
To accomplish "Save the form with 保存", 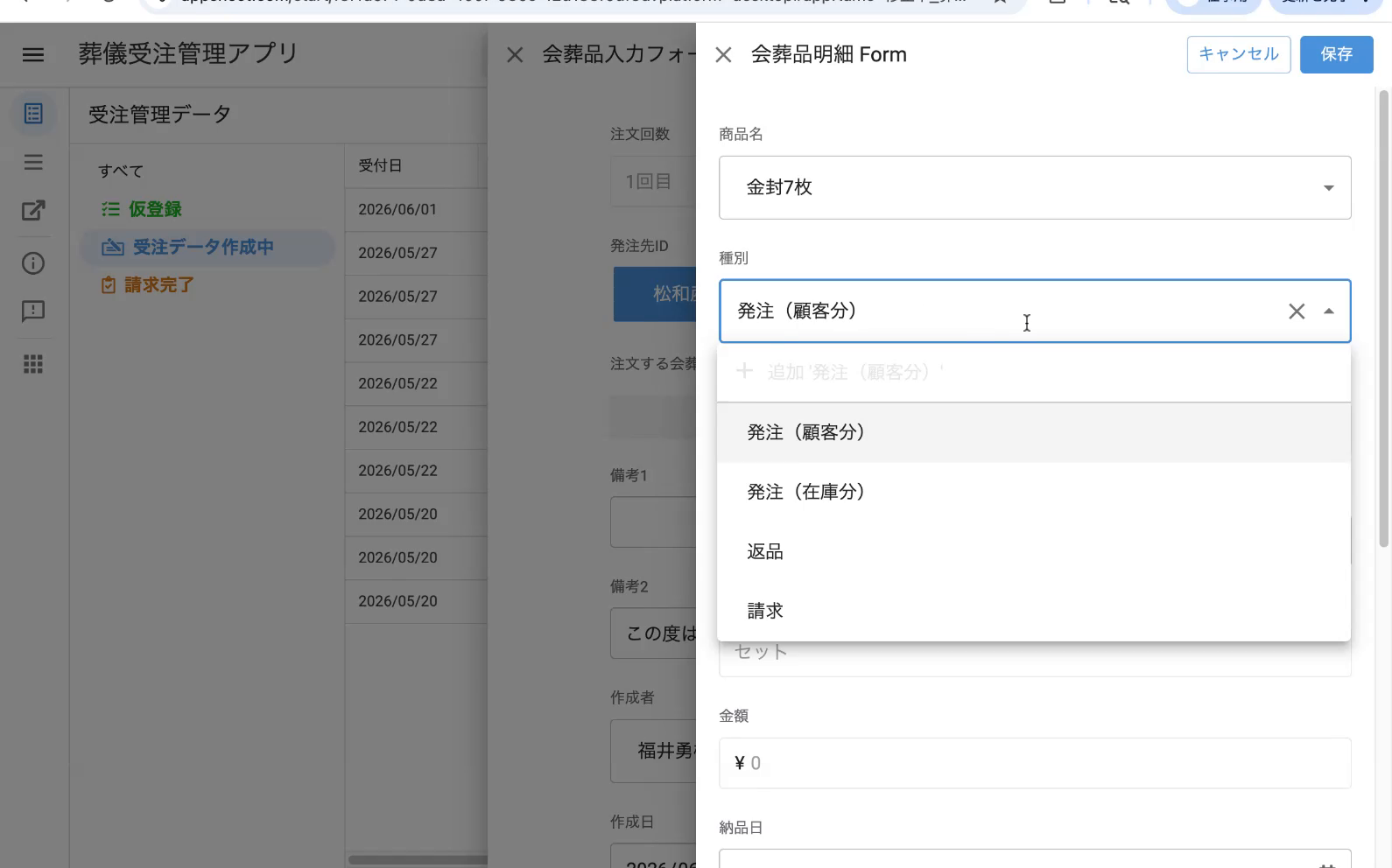I will [x=1336, y=54].
